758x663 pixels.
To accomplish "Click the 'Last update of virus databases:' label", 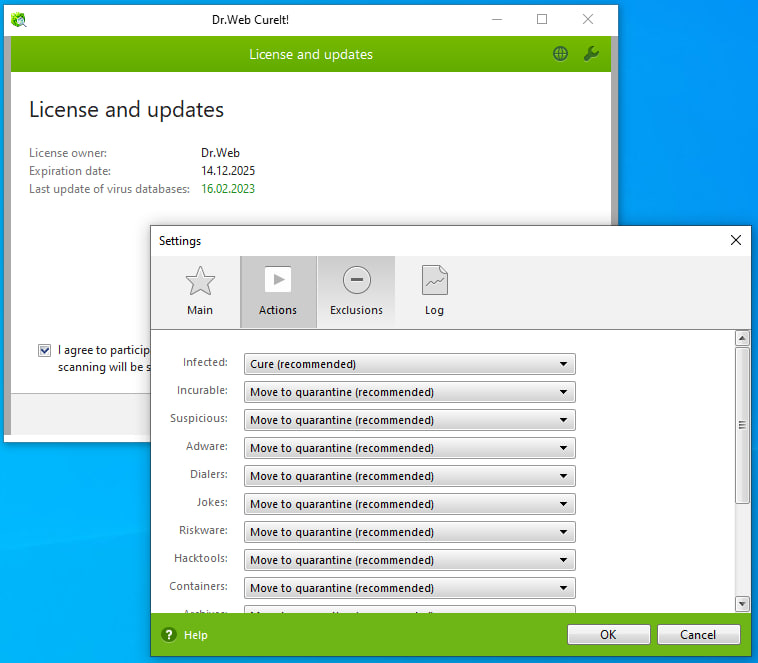I will (x=109, y=189).
